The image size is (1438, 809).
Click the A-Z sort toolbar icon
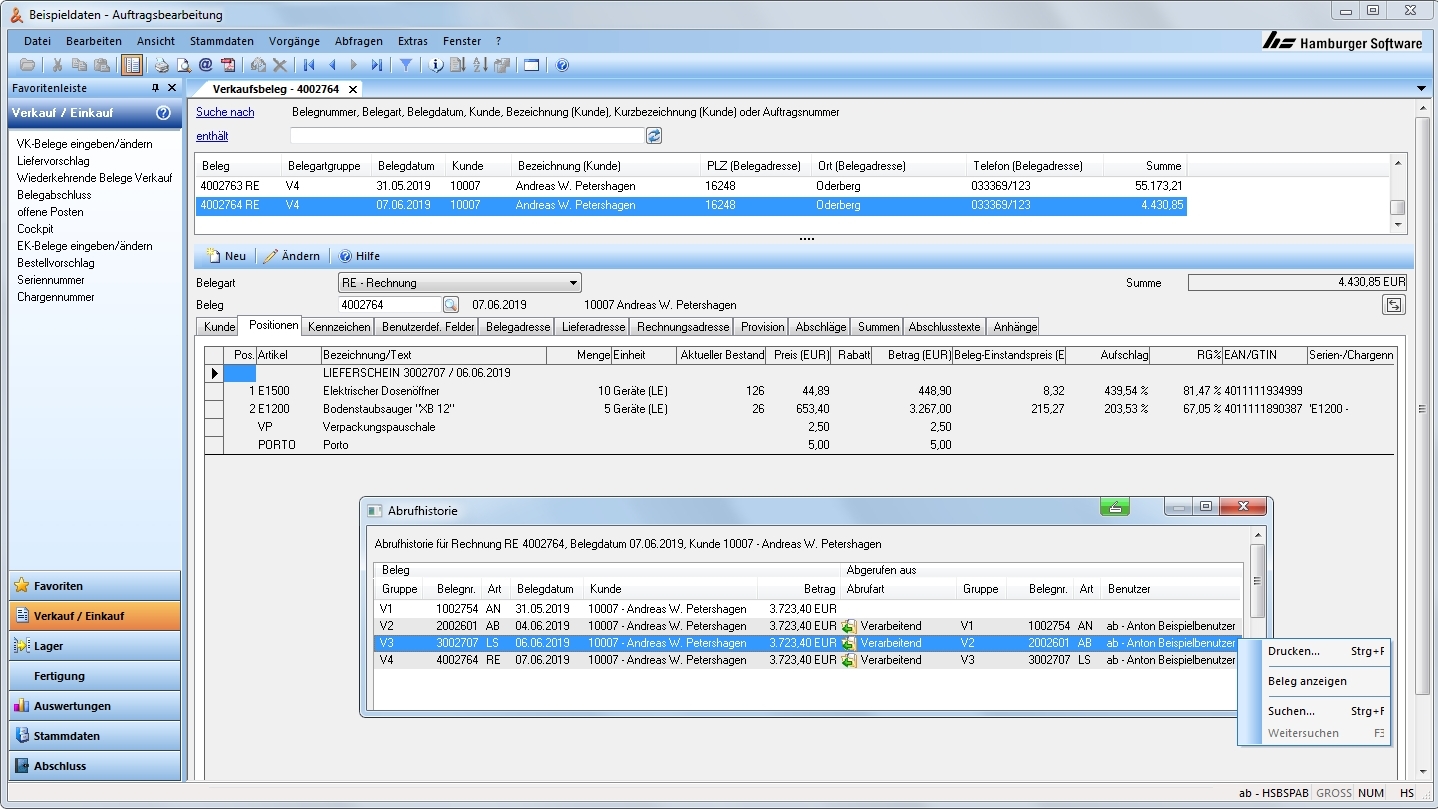click(480, 65)
